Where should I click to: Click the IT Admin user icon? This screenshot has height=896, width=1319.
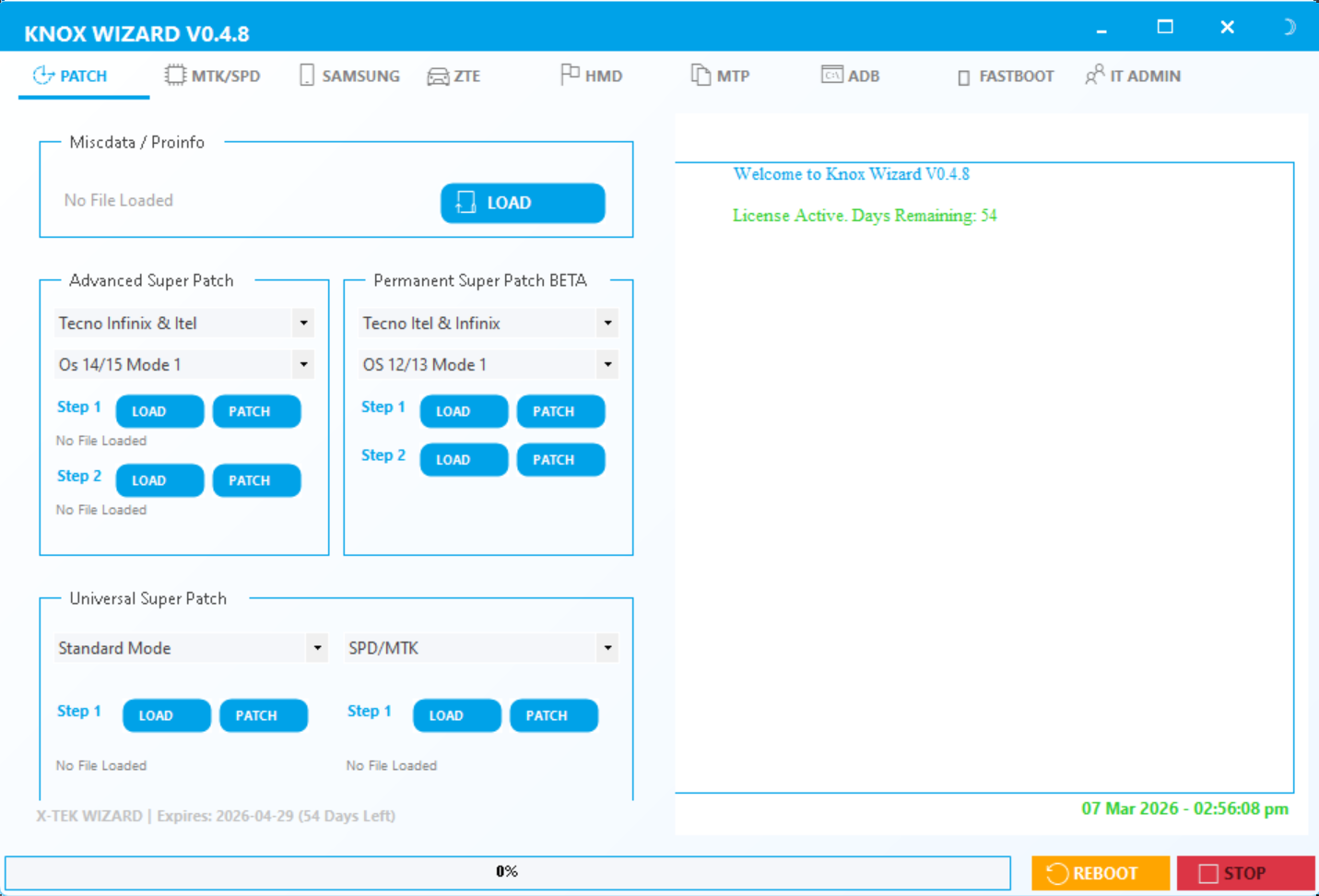(1094, 76)
